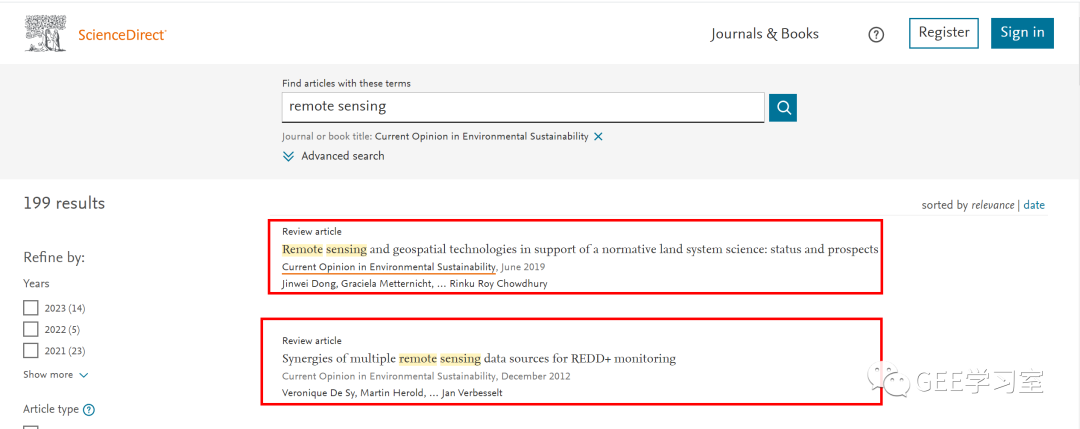Click the ScienceDirect wordmark text
This screenshot has height=429, width=1080.
122,35
